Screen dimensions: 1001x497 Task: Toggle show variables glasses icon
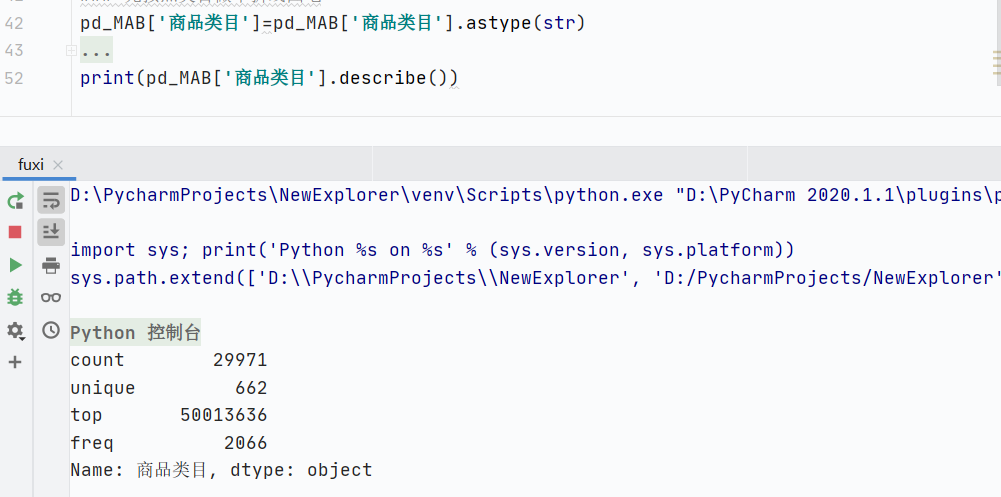(x=51, y=297)
